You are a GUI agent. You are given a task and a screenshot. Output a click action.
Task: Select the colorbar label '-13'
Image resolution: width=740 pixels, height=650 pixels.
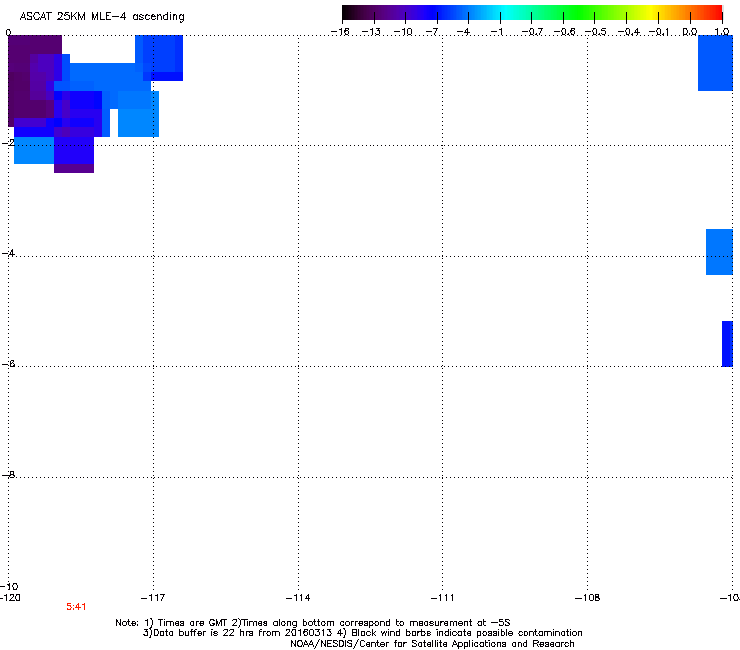click(x=371, y=32)
